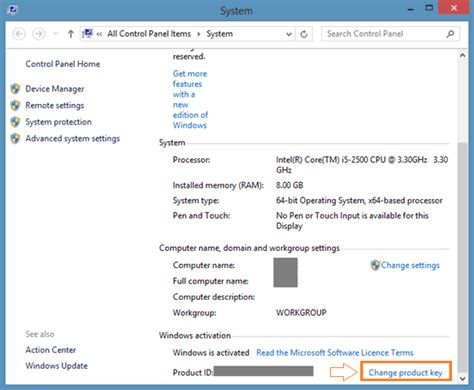
Task: Click the shield icon next to Change settings
Action: pos(375,265)
